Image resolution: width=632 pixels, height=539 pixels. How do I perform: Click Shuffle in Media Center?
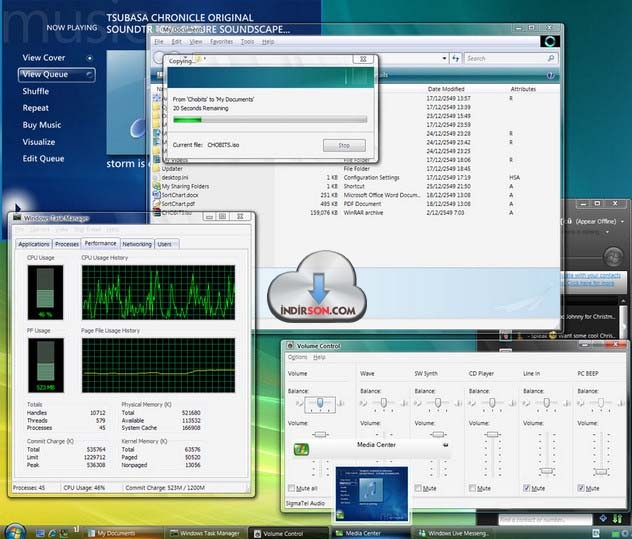pos(35,92)
